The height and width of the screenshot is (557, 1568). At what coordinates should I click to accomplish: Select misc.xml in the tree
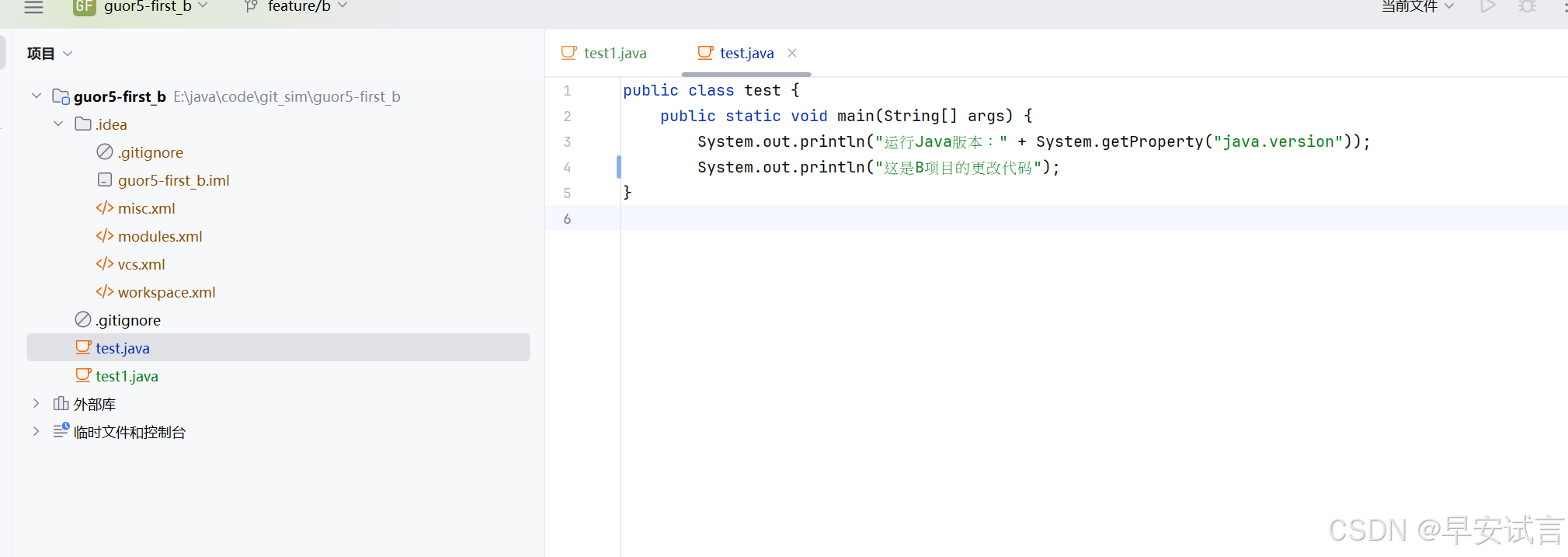147,208
